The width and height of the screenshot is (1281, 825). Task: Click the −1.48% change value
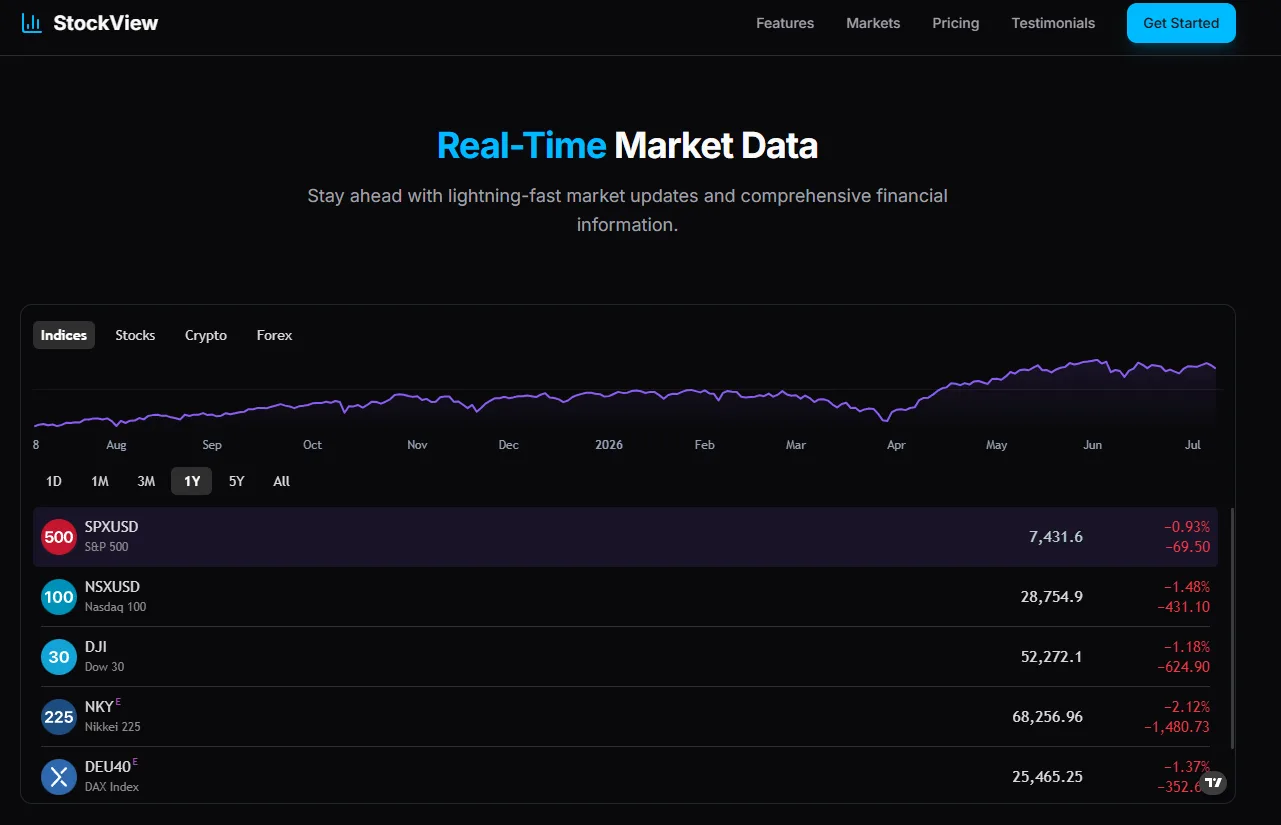[x=1187, y=587]
